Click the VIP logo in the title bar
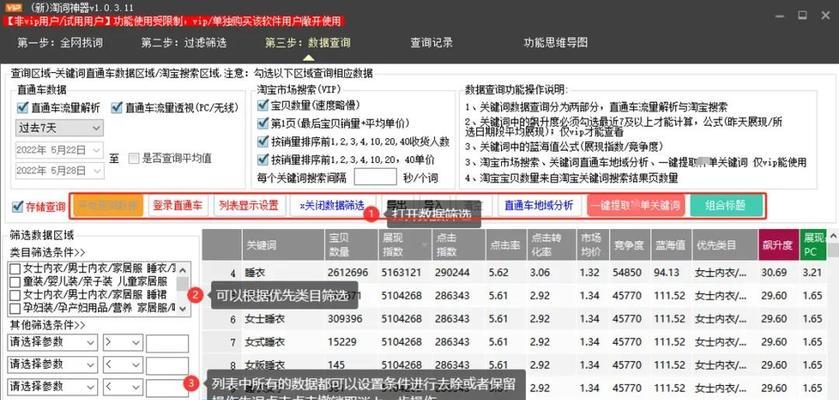This screenshot has height=400, width=839. 13,7
